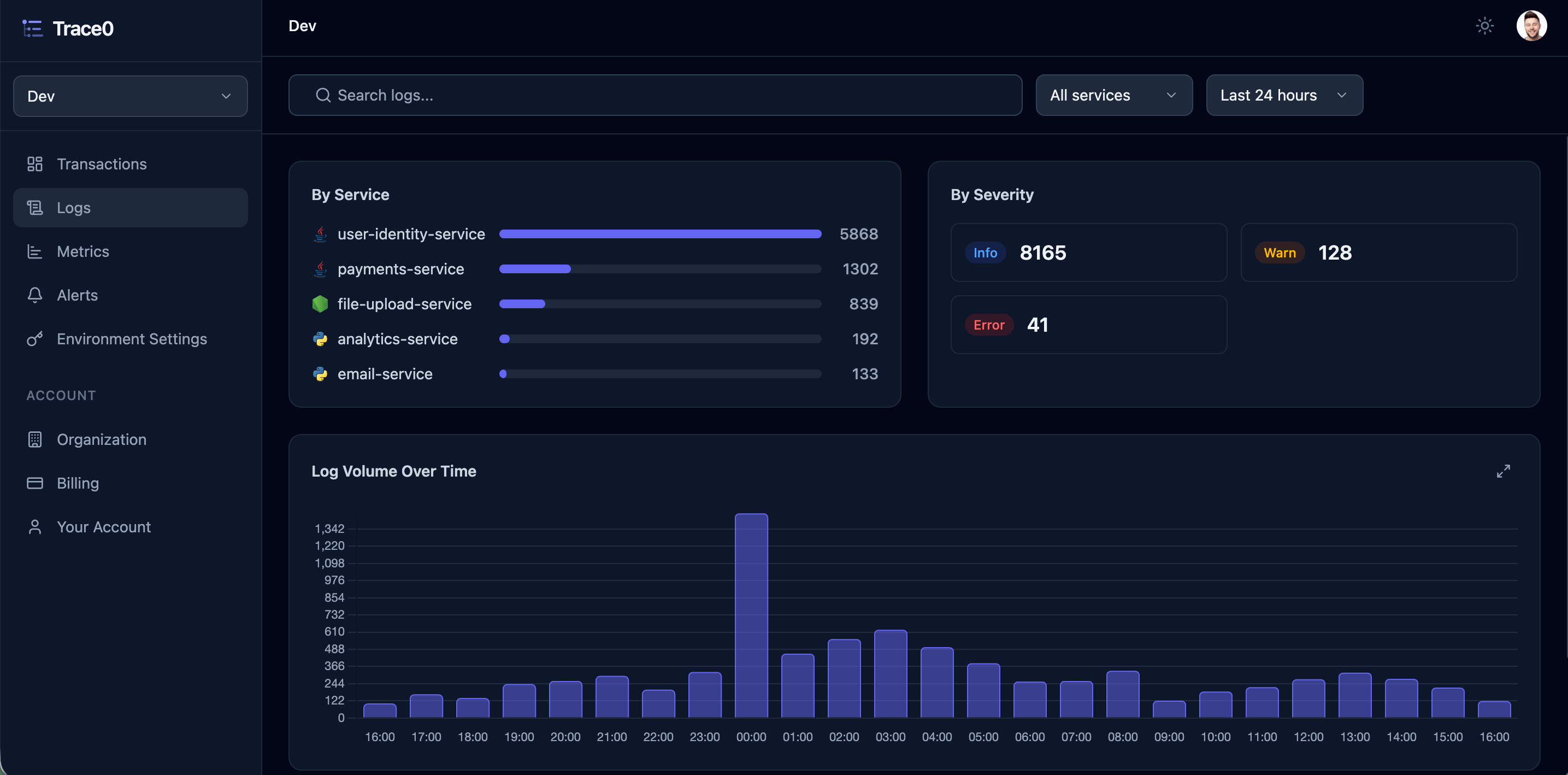Viewport: 1568px width, 775px height.
Task: Click the 13:00 bar in log volume chart
Action: pyautogui.click(x=1354, y=695)
